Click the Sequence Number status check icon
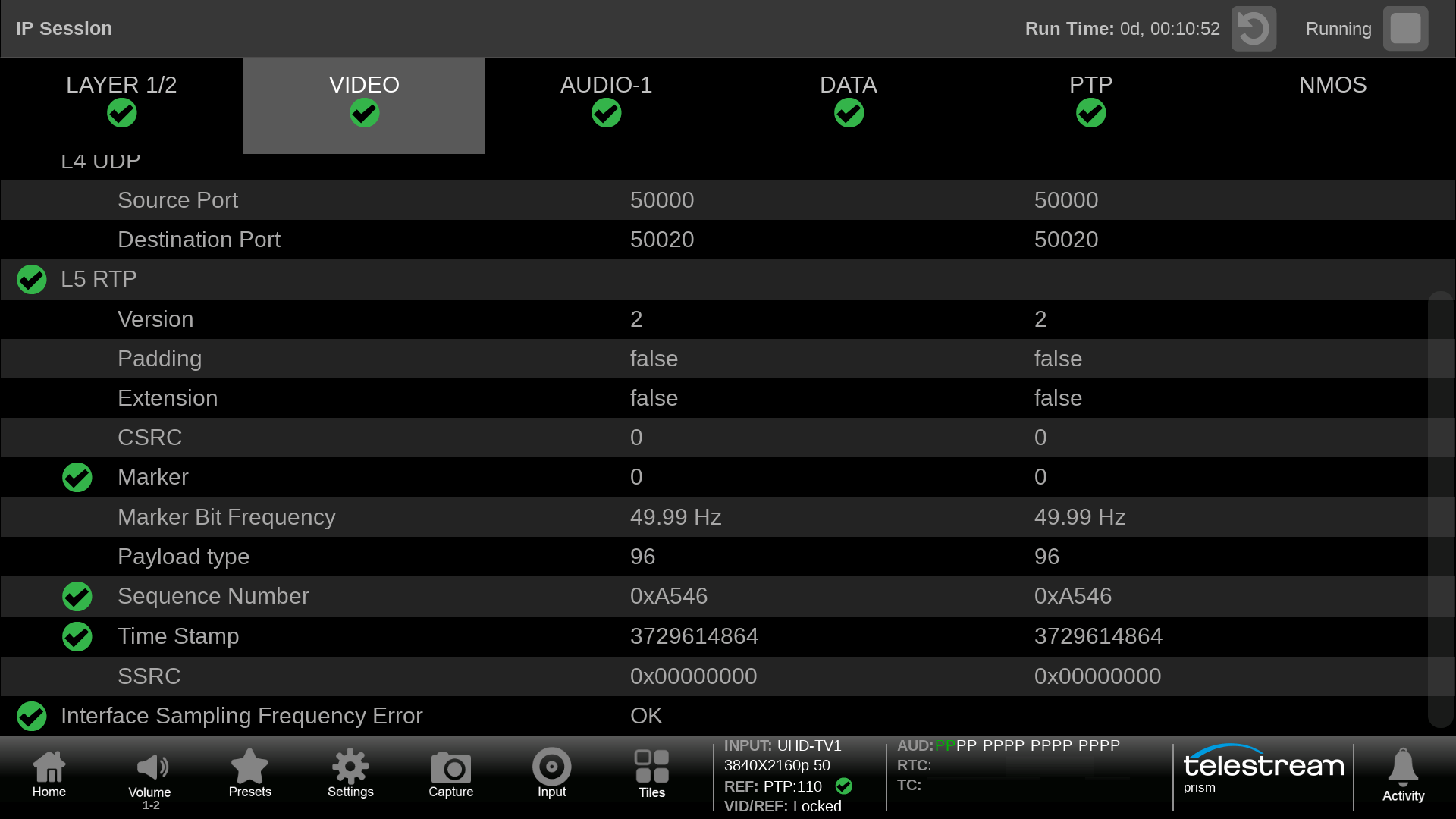 coord(77,597)
